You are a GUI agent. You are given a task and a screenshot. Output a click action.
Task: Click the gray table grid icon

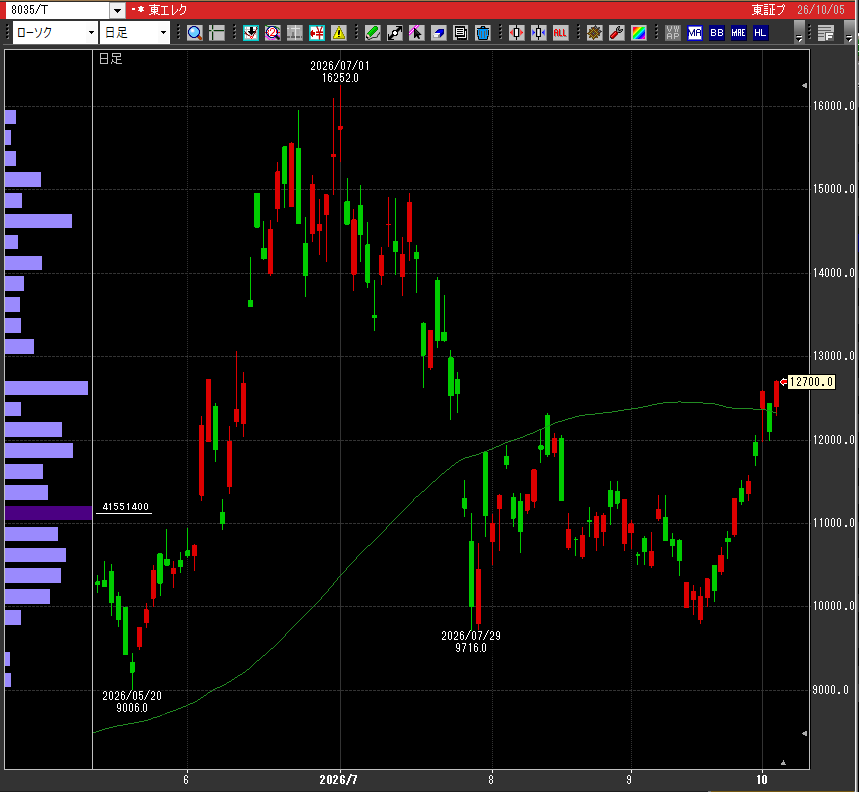pyautogui.click(x=295, y=33)
